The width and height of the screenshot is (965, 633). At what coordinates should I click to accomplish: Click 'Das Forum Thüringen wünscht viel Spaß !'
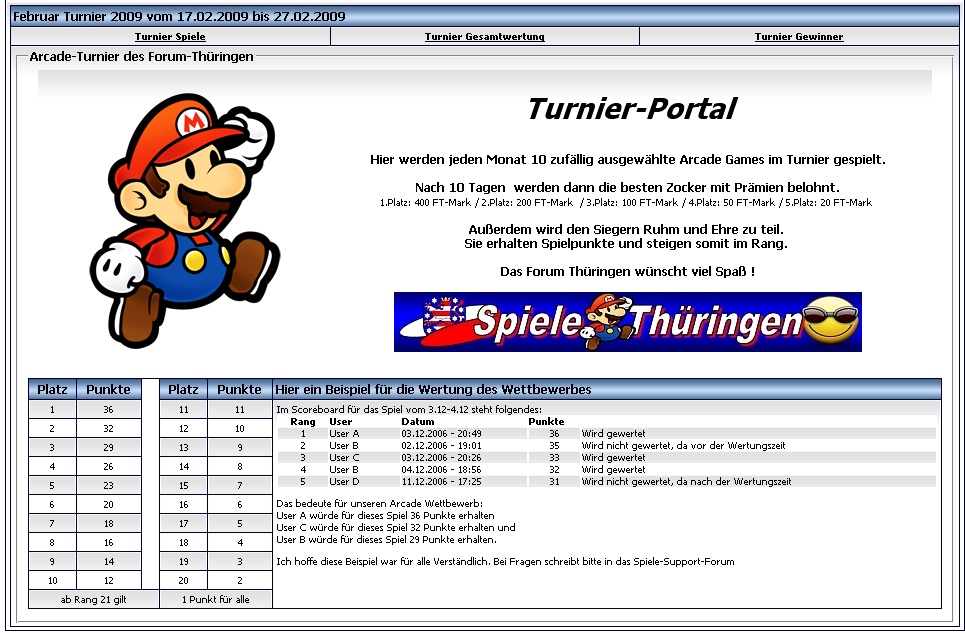click(627, 271)
